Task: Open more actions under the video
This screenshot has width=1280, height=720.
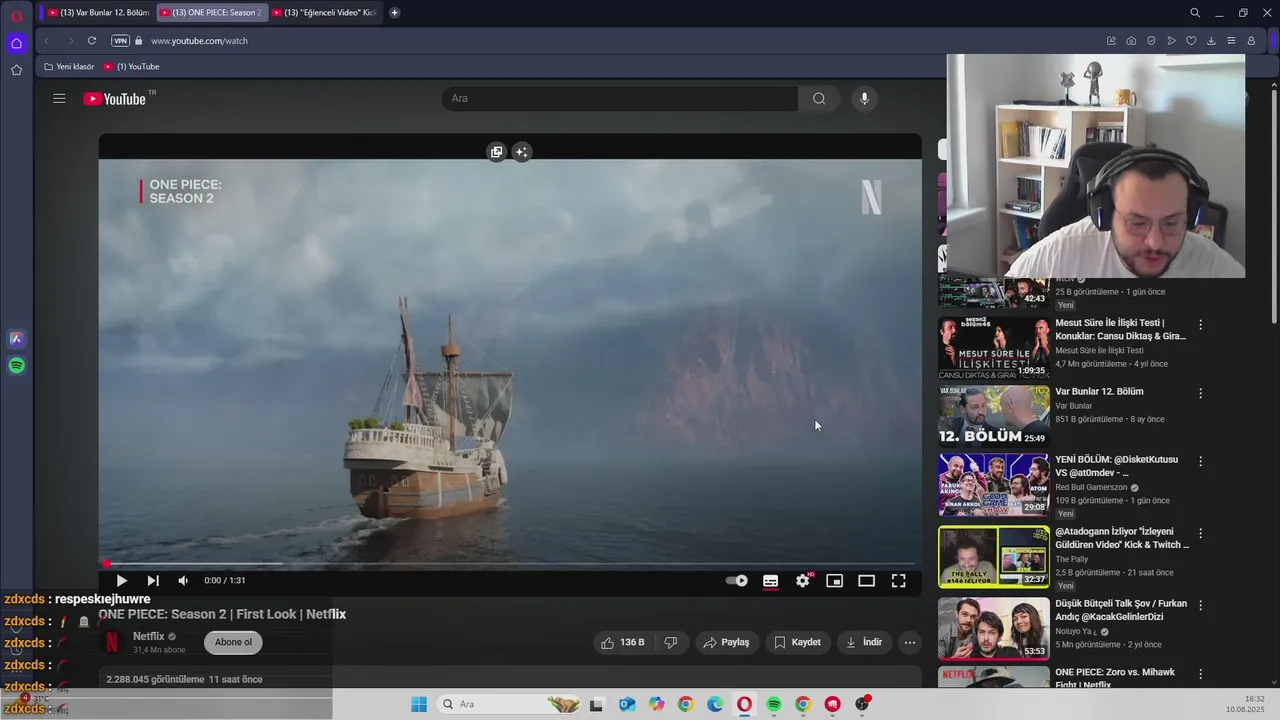Action: click(x=910, y=642)
